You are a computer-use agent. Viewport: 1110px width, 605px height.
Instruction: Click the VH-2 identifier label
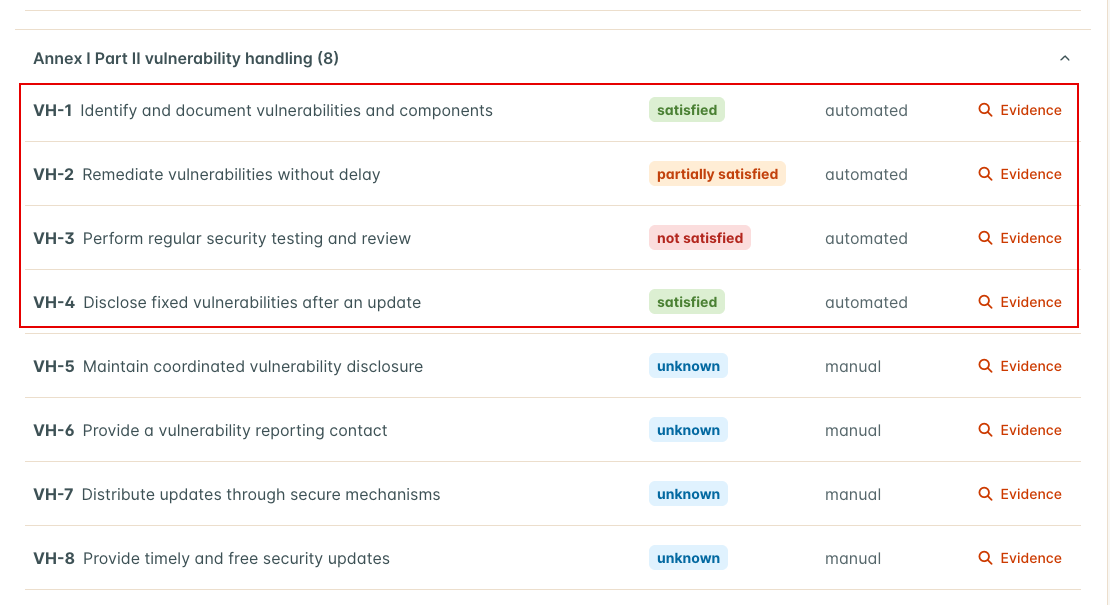pyautogui.click(x=53, y=174)
